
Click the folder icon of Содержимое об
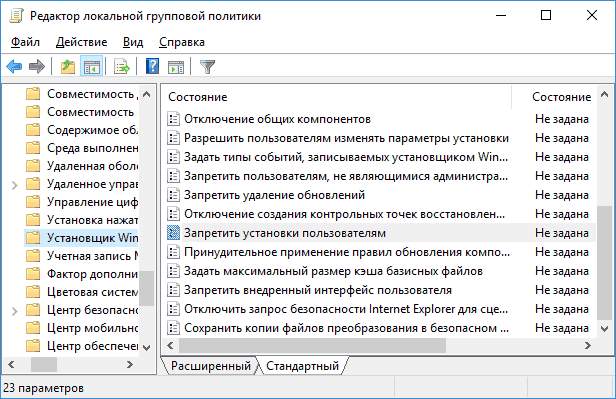pyautogui.click(x=33, y=130)
